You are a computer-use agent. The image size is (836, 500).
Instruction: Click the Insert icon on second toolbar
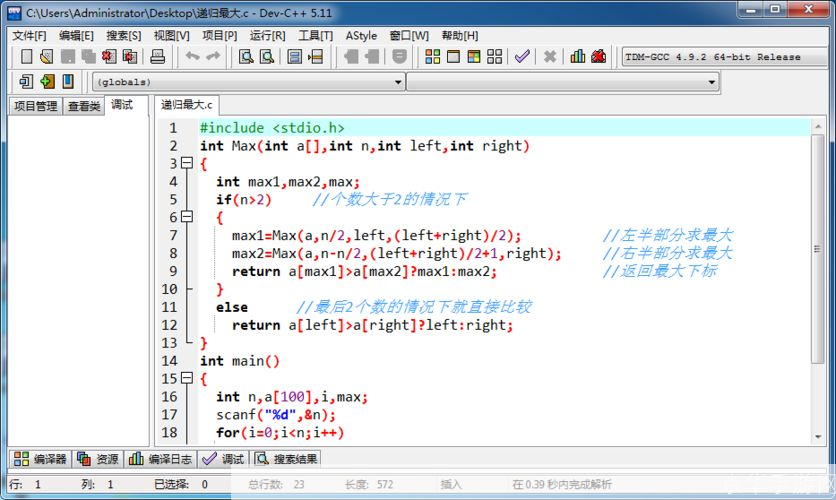pos(26,82)
